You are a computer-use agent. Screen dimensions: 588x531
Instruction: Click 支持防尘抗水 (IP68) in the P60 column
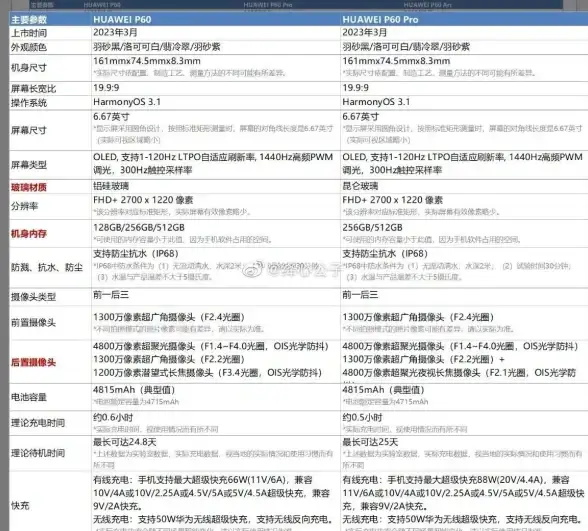click(x=136, y=254)
